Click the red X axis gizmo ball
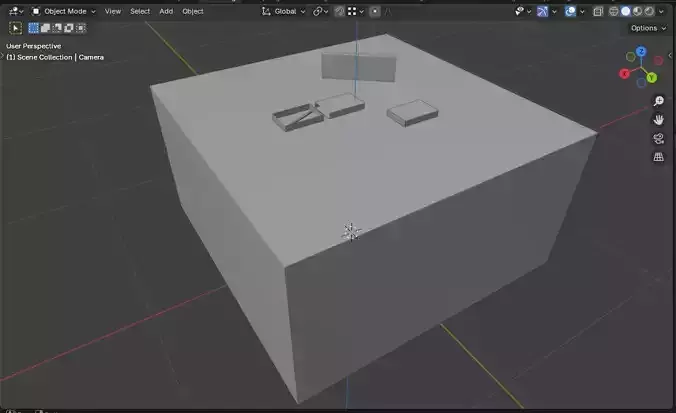The width and height of the screenshot is (676, 413). click(624, 74)
